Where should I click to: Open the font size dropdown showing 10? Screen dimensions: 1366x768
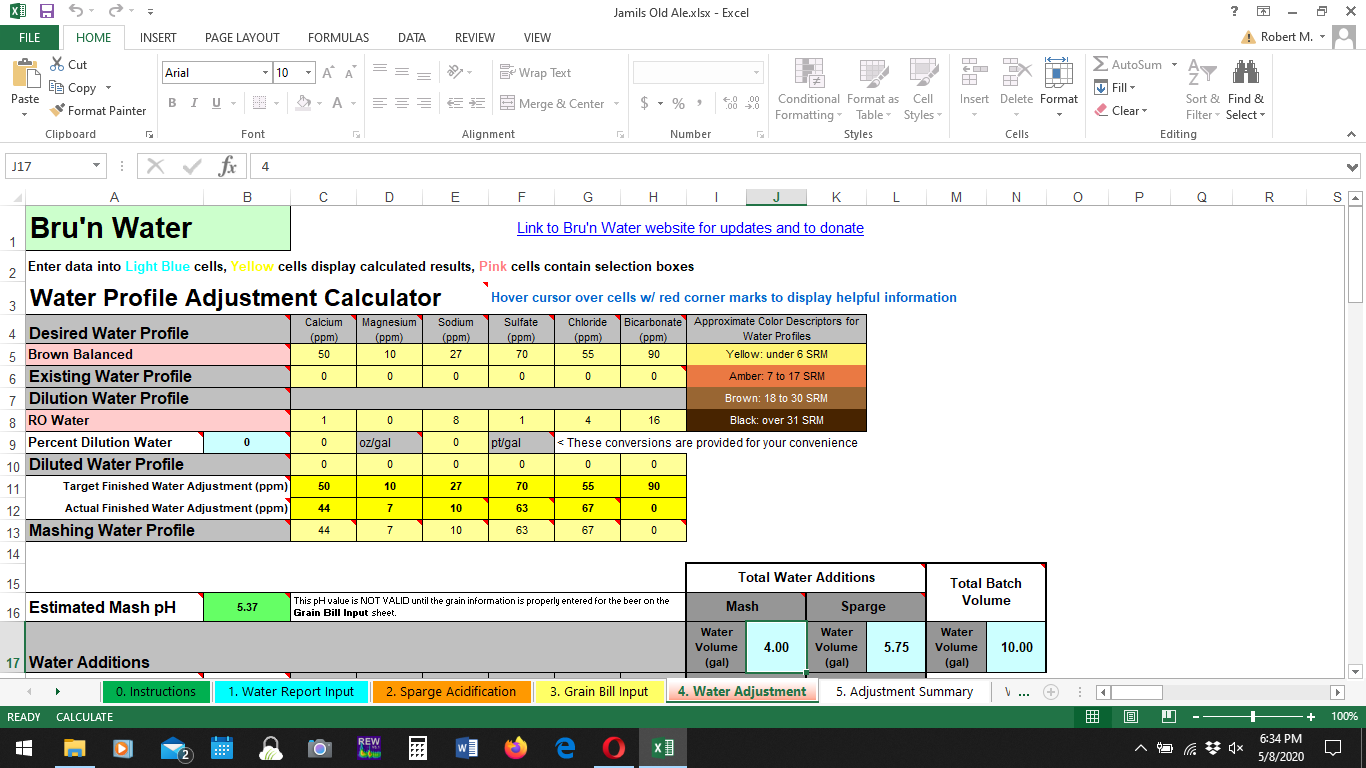(308, 73)
